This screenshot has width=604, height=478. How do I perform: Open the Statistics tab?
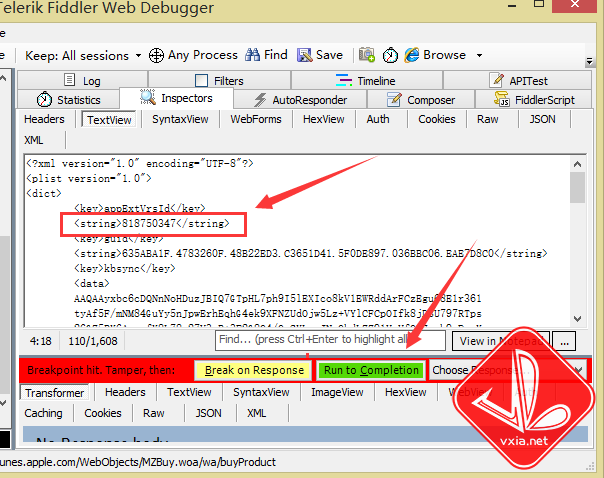click(x=68, y=100)
